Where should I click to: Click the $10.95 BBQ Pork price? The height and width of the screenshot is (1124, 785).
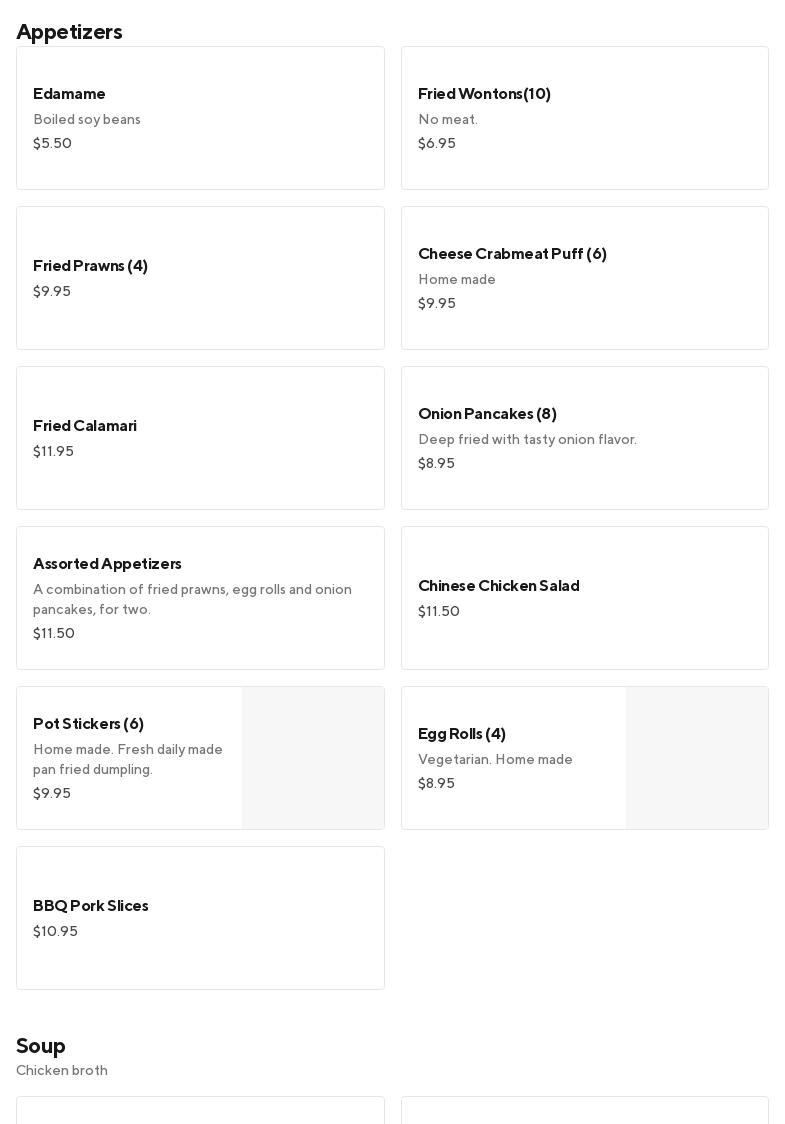(55, 931)
